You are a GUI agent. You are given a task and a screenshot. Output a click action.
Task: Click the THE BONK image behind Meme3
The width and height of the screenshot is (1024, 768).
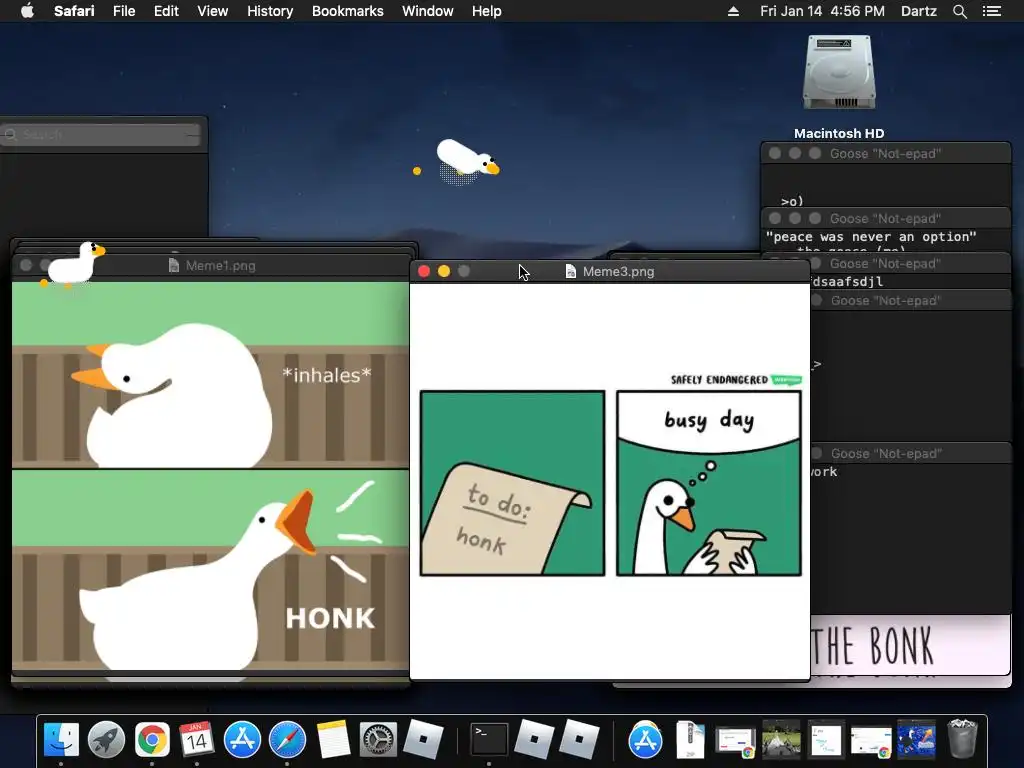click(910, 645)
